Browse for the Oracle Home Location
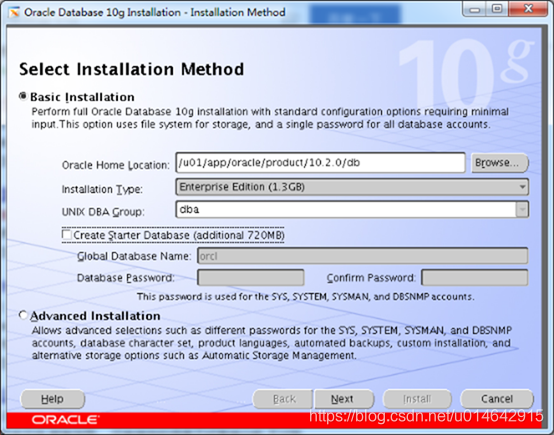This screenshot has height=435, width=554. click(x=500, y=163)
